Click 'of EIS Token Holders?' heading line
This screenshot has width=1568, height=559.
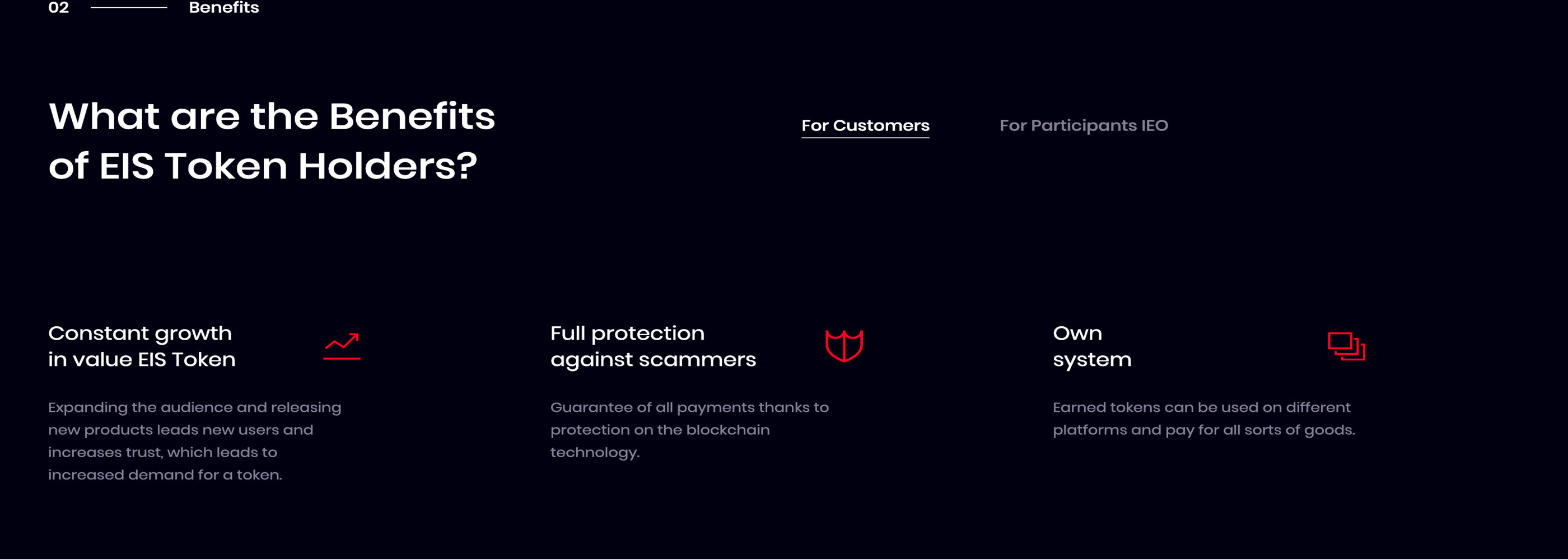pyautogui.click(x=263, y=166)
